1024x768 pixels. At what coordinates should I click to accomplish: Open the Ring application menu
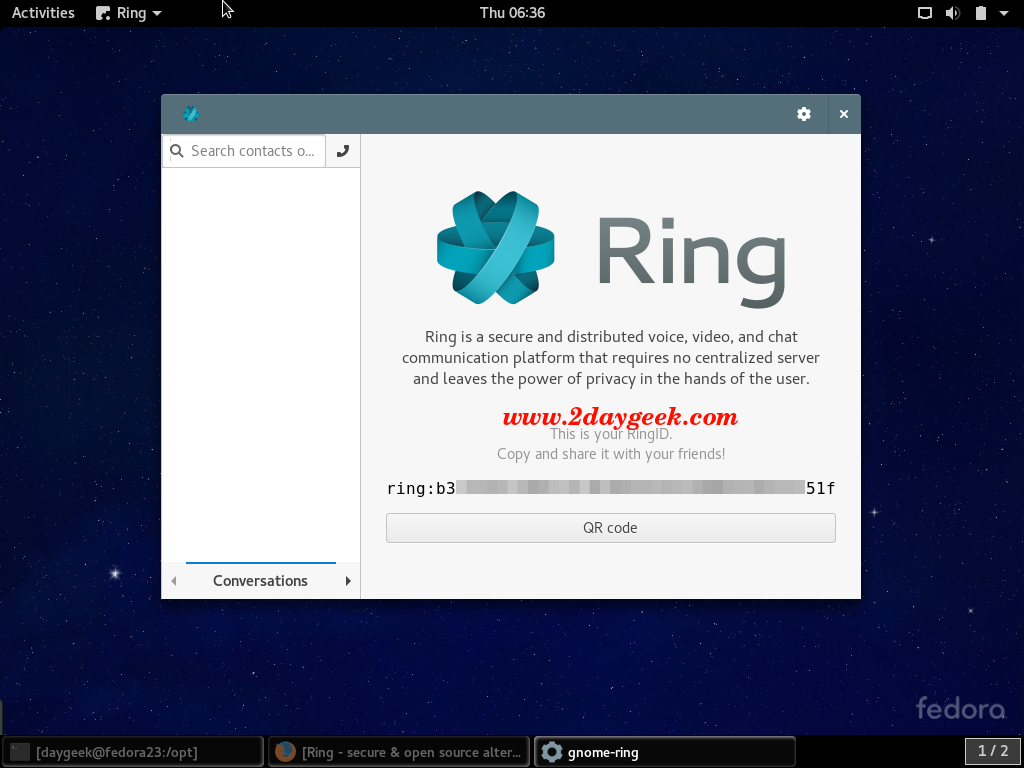tap(129, 13)
